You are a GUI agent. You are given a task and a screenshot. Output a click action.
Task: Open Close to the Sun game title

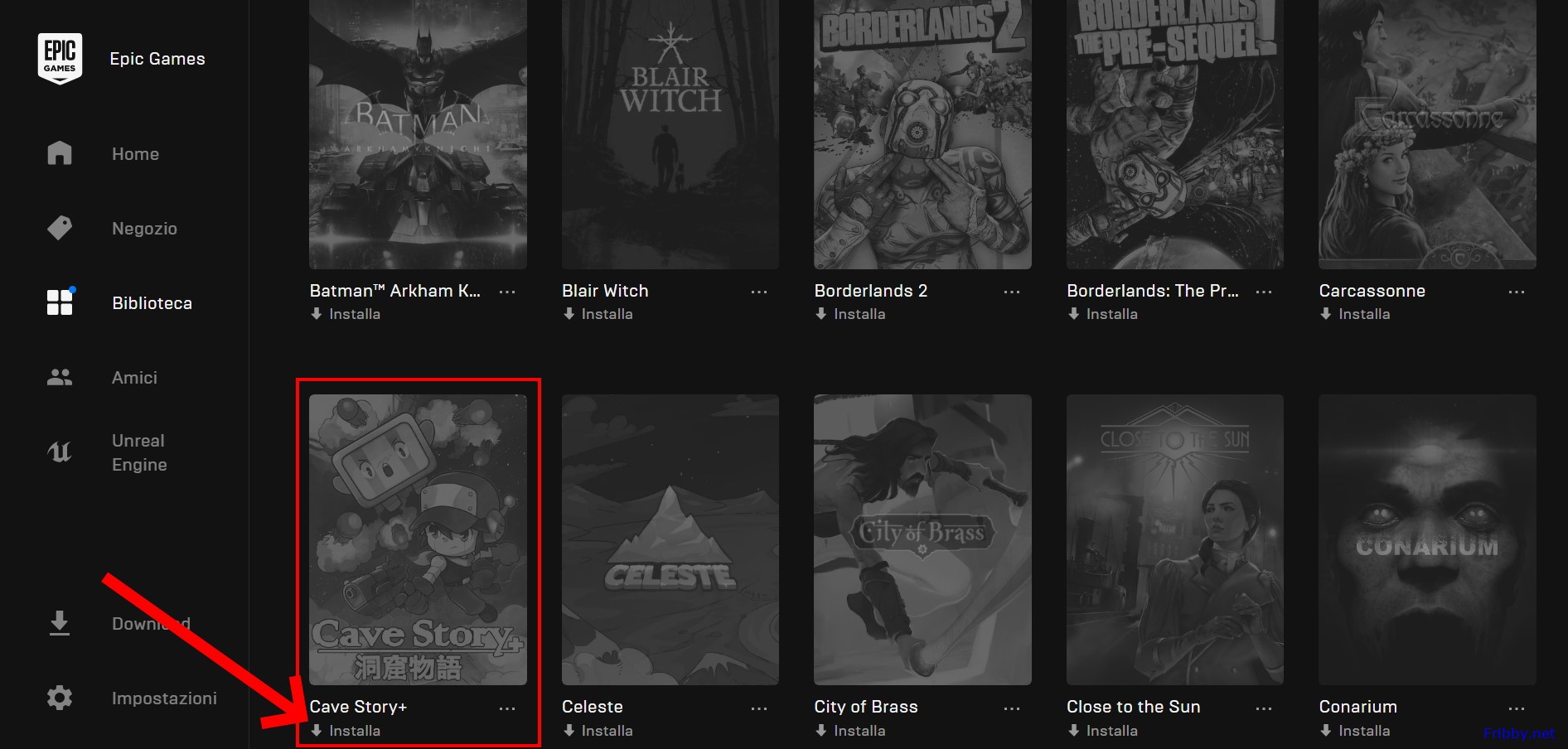tap(1133, 707)
